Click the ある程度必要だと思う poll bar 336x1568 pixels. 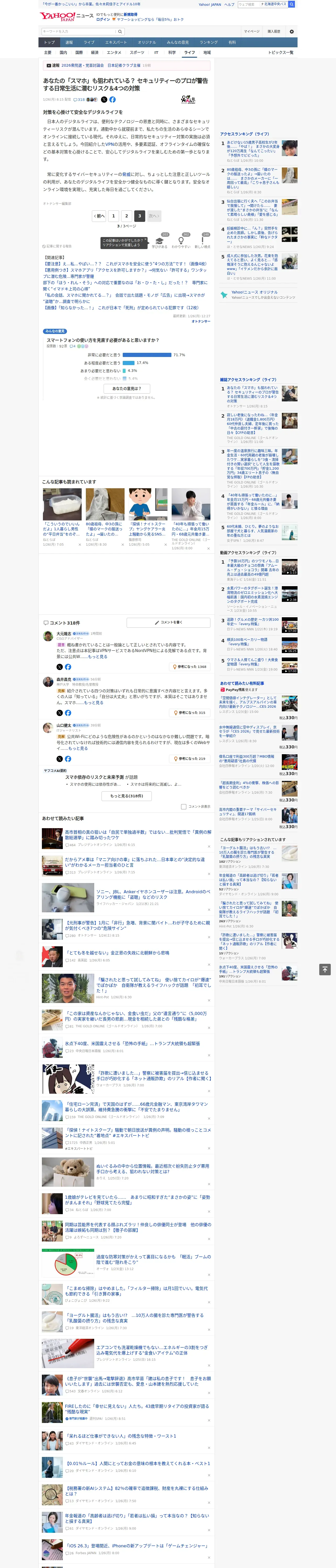pos(129,362)
